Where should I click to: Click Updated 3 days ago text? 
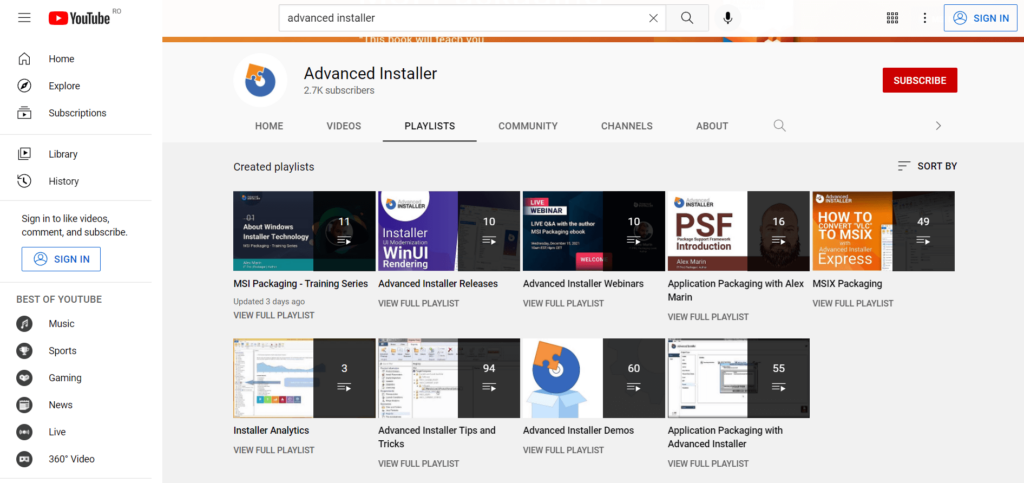coord(269,302)
